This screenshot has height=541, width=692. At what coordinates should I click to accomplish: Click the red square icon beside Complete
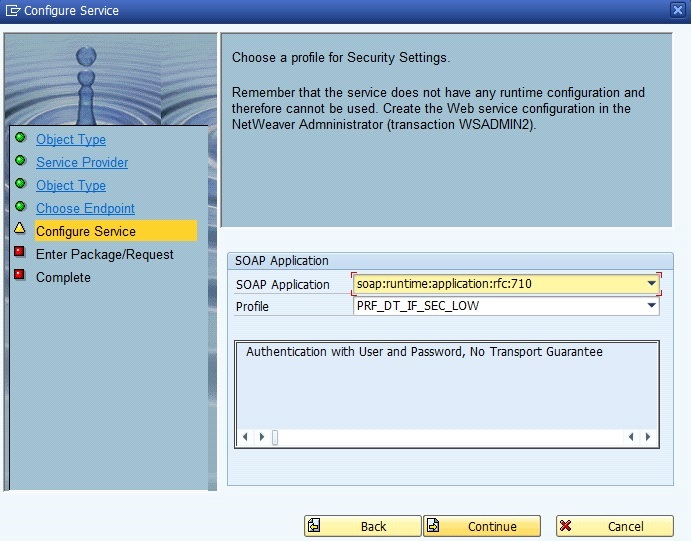(x=19, y=275)
